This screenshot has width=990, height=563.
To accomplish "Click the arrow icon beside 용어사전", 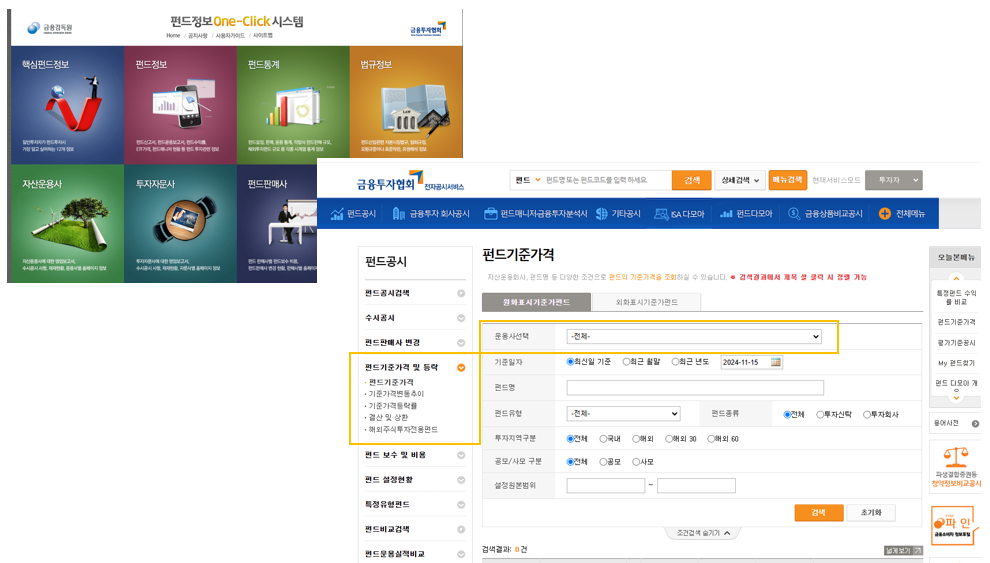I will tap(975, 424).
